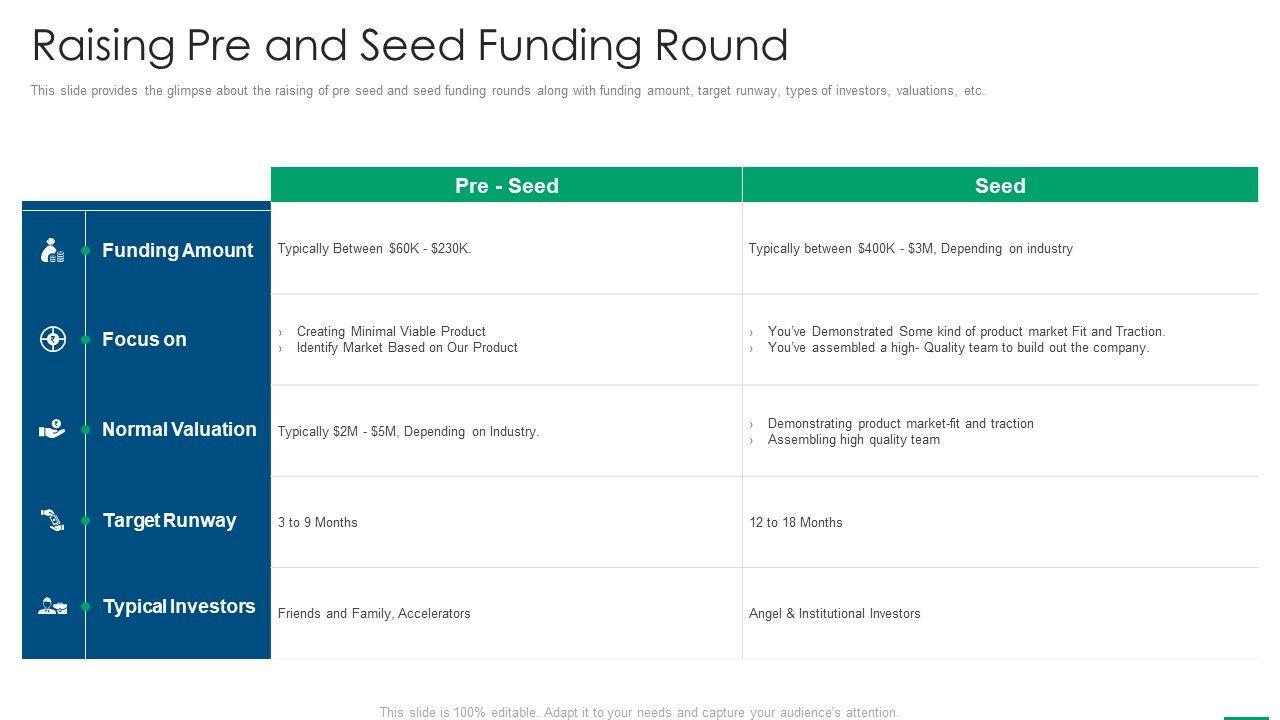
Task: Select the Target Runway row label
Action: [169, 520]
